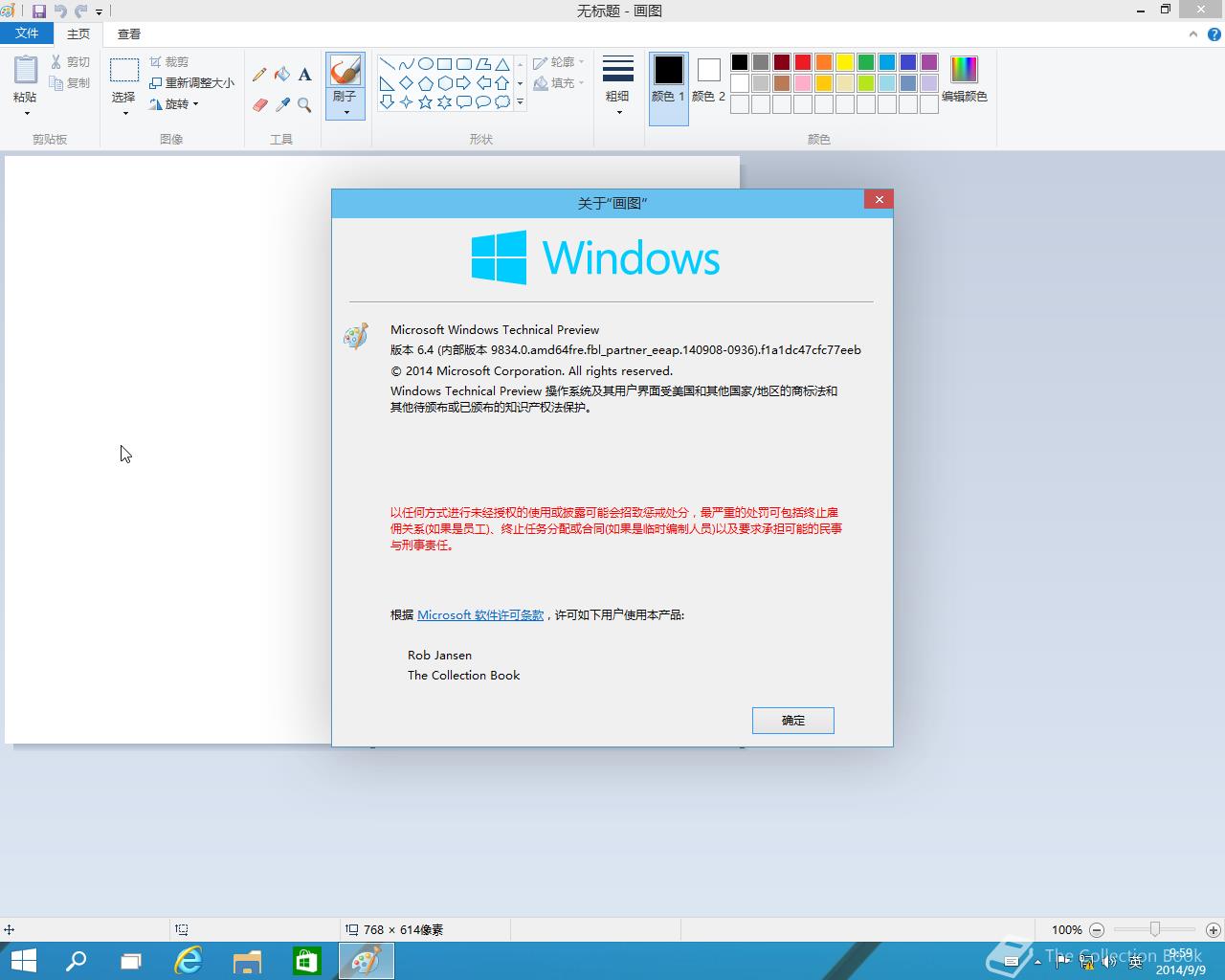
Task: Open the Size (粗细) dropdown
Action: pos(618,86)
